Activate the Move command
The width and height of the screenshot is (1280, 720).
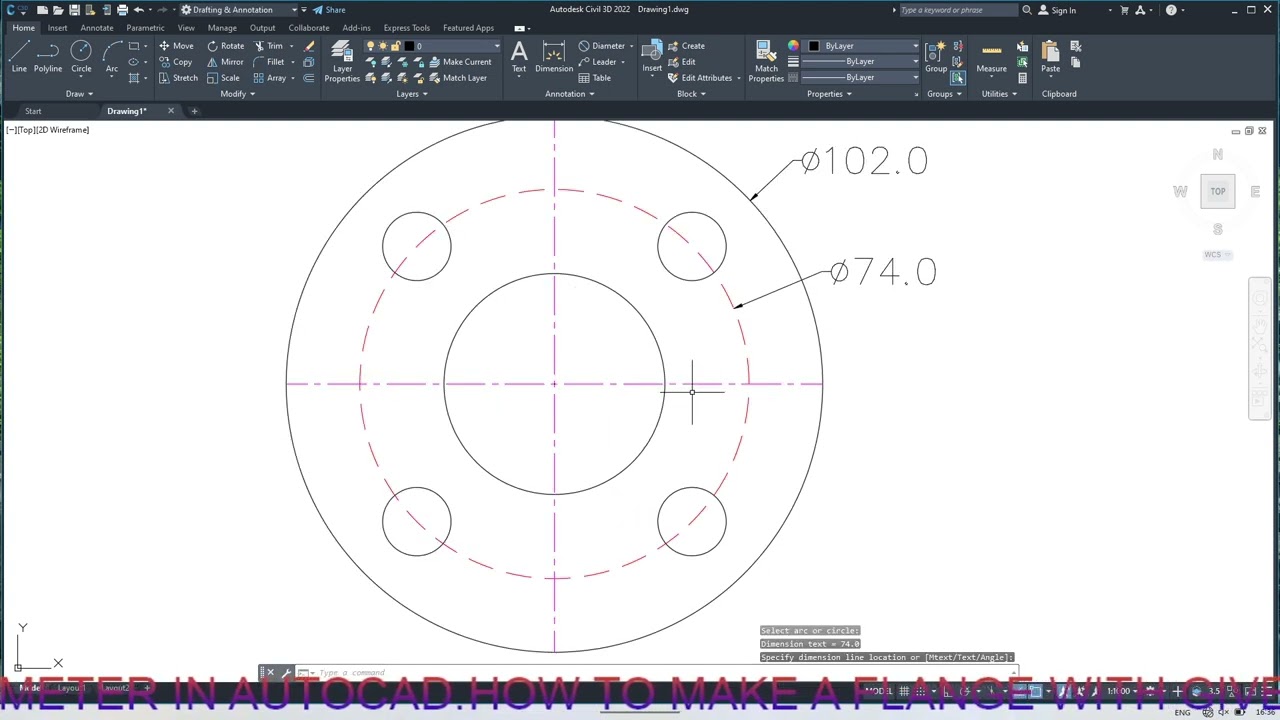176,46
